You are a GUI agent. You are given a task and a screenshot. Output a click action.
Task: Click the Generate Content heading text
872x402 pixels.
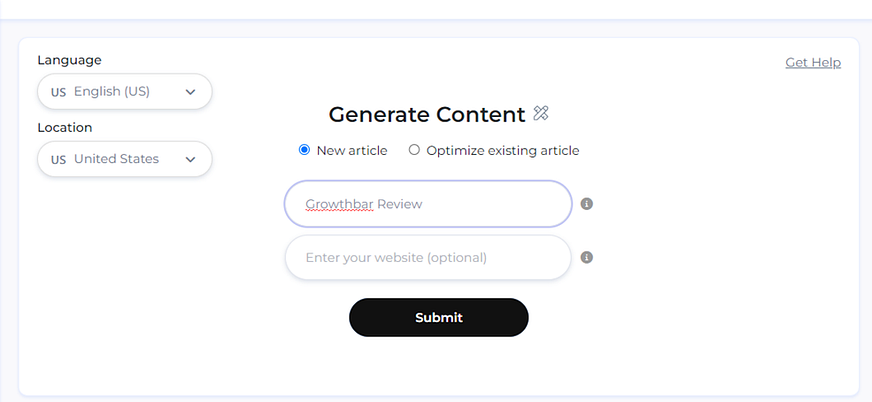tap(427, 115)
